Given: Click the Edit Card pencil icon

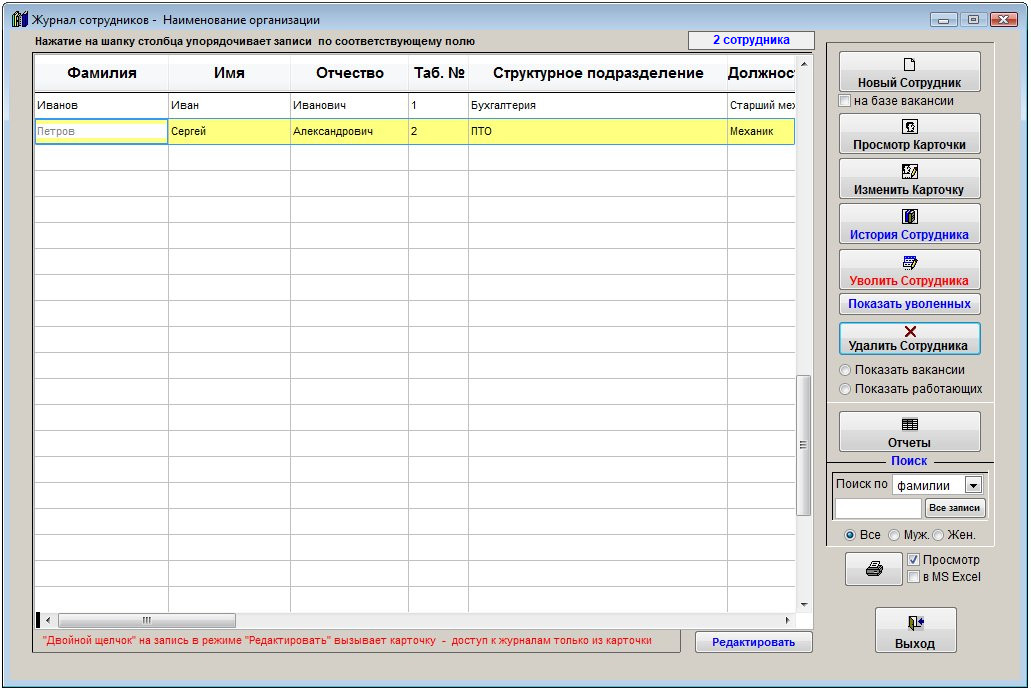Looking at the screenshot, I should point(909,171).
